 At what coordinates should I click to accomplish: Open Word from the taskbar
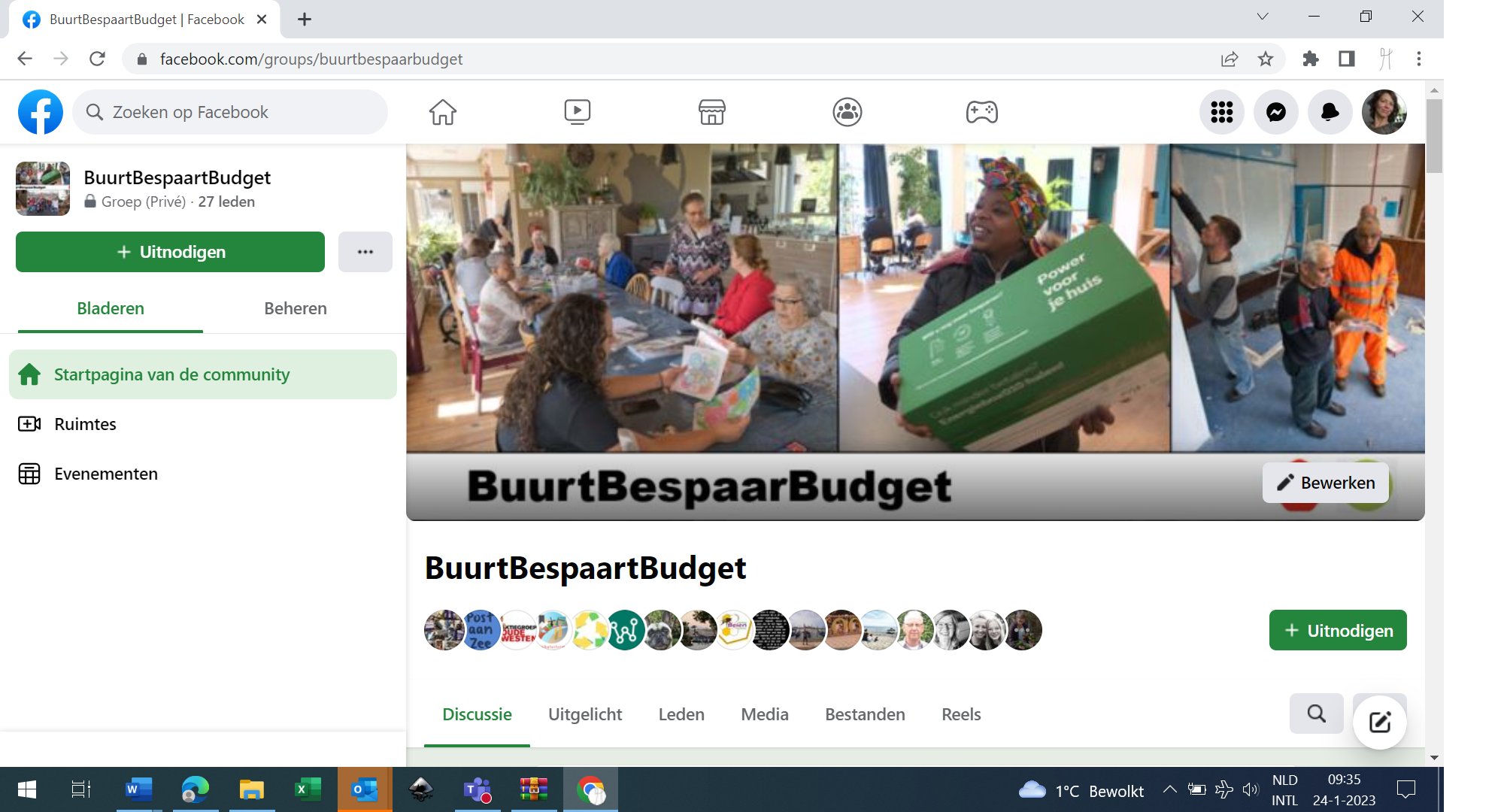(138, 789)
